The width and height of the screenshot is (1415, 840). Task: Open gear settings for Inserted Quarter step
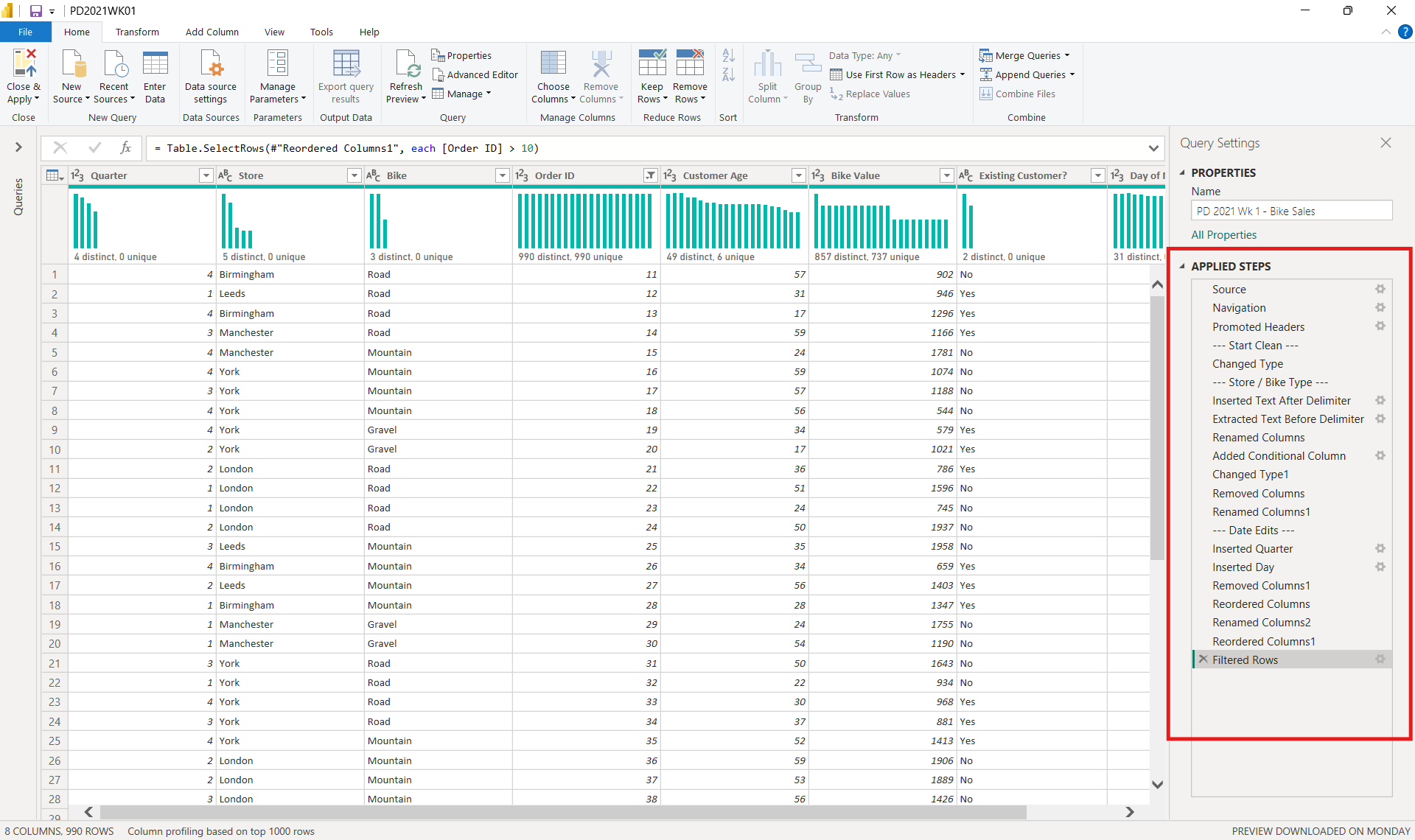point(1380,548)
